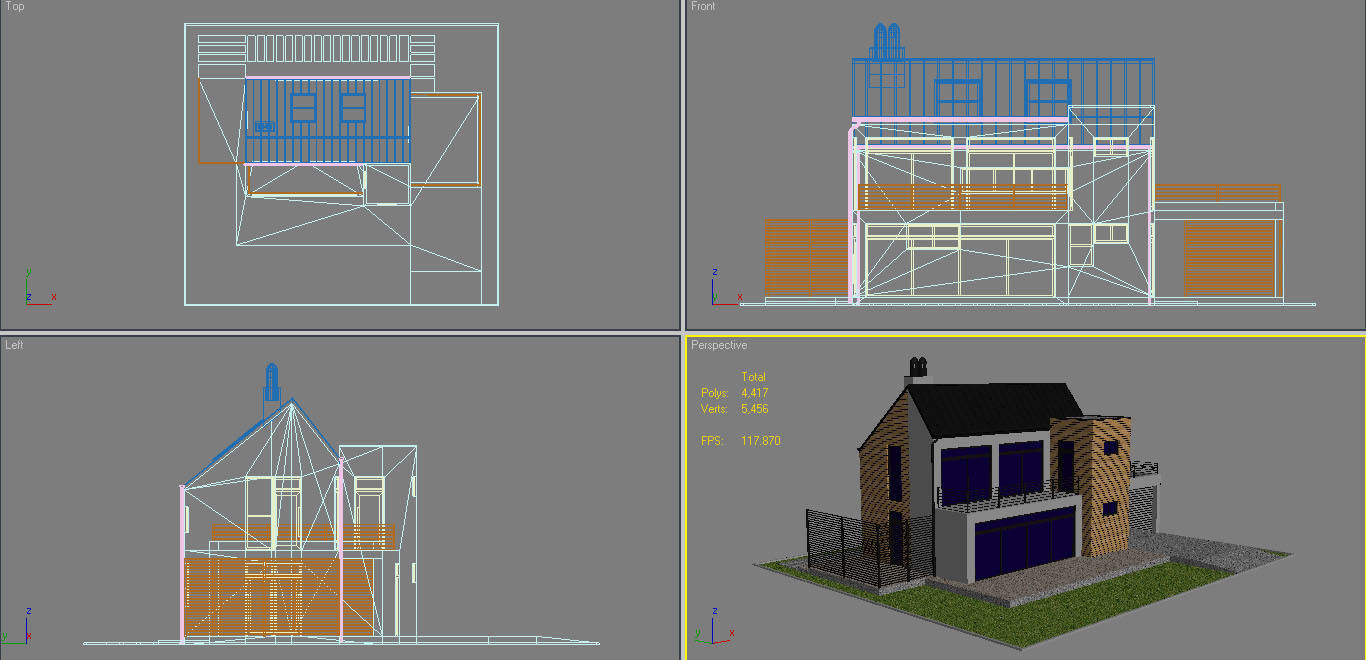Click the FPS value 117.870
Image resolution: width=1366 pixels, height=660 pixels.
pos(761,441)
